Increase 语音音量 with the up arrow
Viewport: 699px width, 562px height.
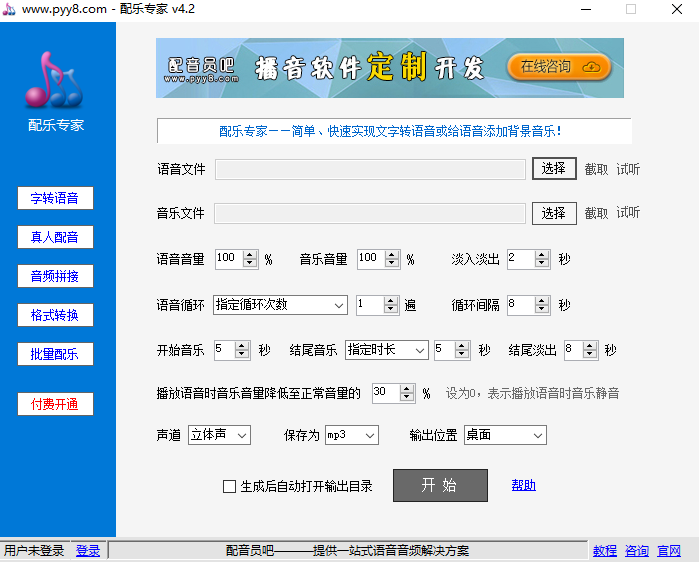point(250,255)
